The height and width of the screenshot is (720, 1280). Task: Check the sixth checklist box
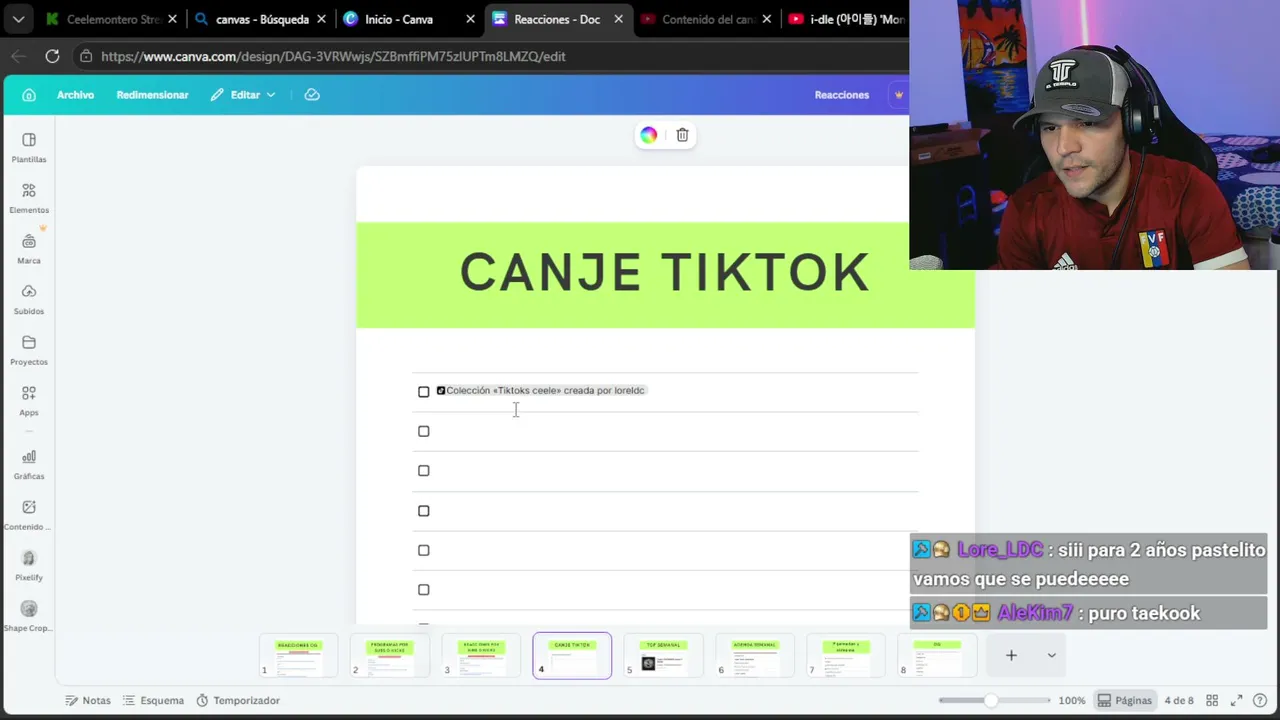point(424,590)
